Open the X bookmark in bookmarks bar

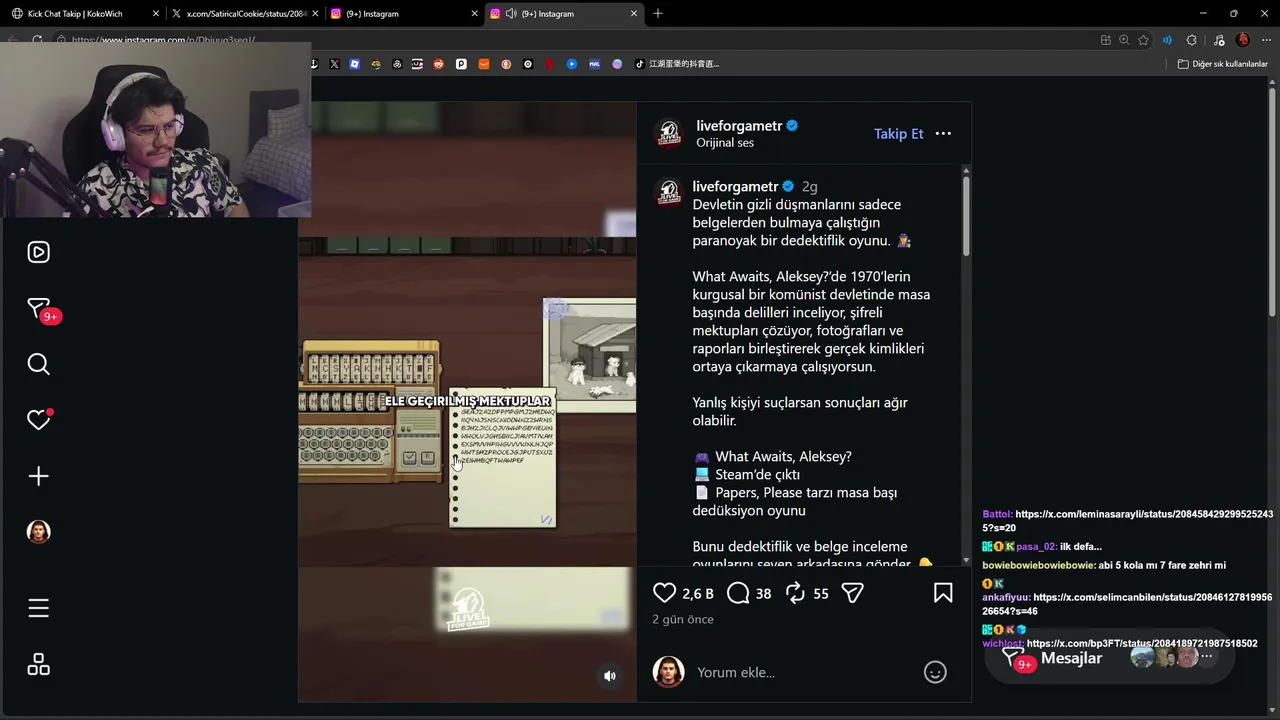pos(334,64)
